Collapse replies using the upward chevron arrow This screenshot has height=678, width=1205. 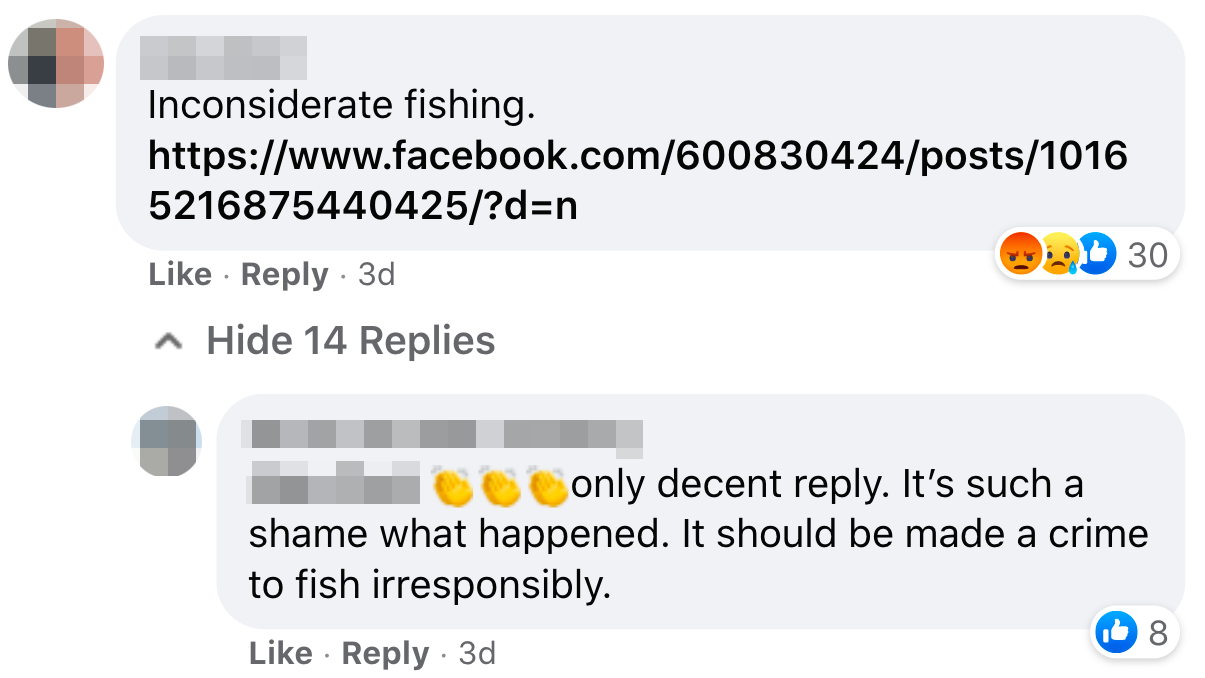pyautogui.click(x=169, y=342)
